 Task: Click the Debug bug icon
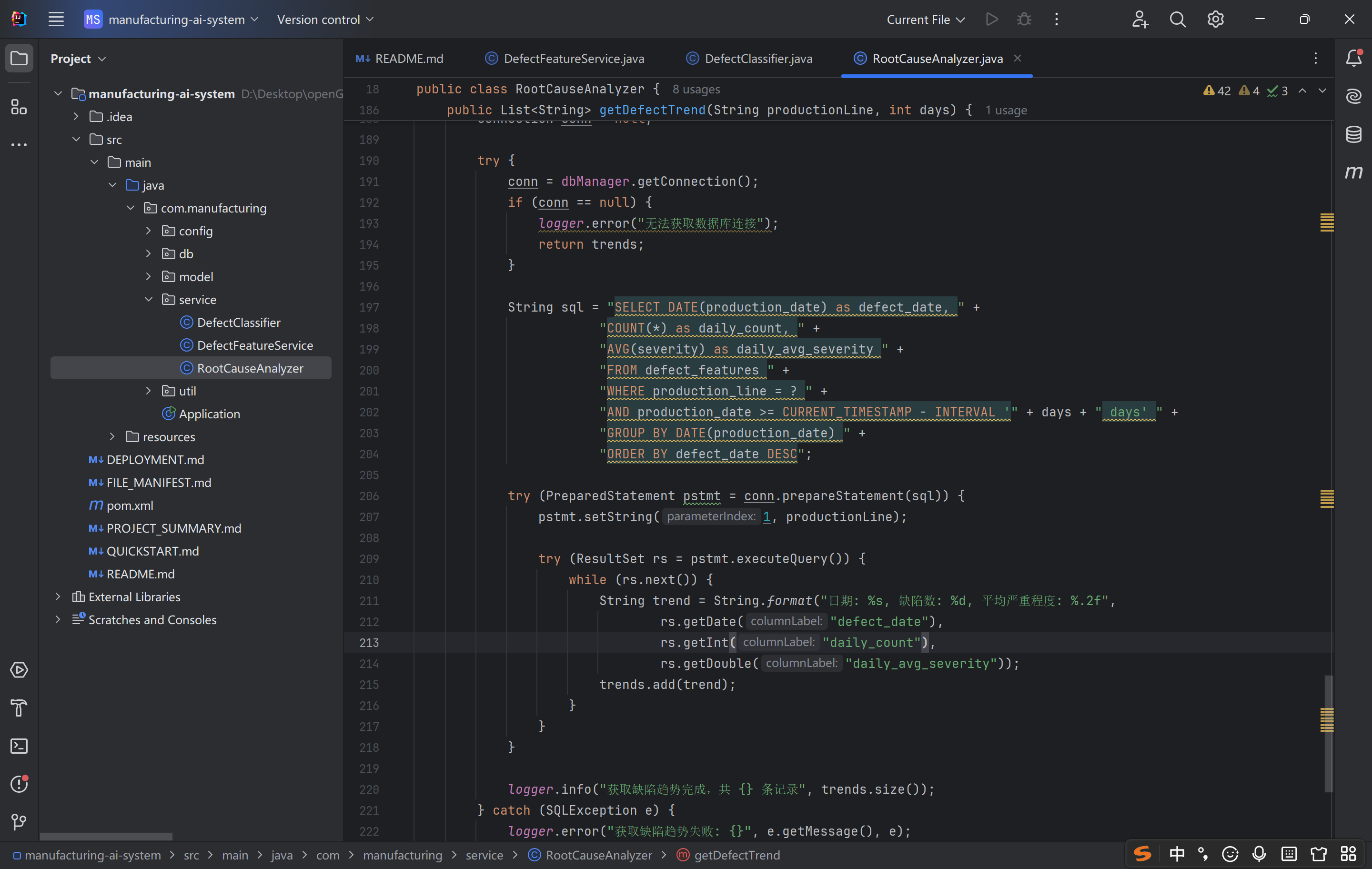pyautogui.click(x=1024, y=20)
